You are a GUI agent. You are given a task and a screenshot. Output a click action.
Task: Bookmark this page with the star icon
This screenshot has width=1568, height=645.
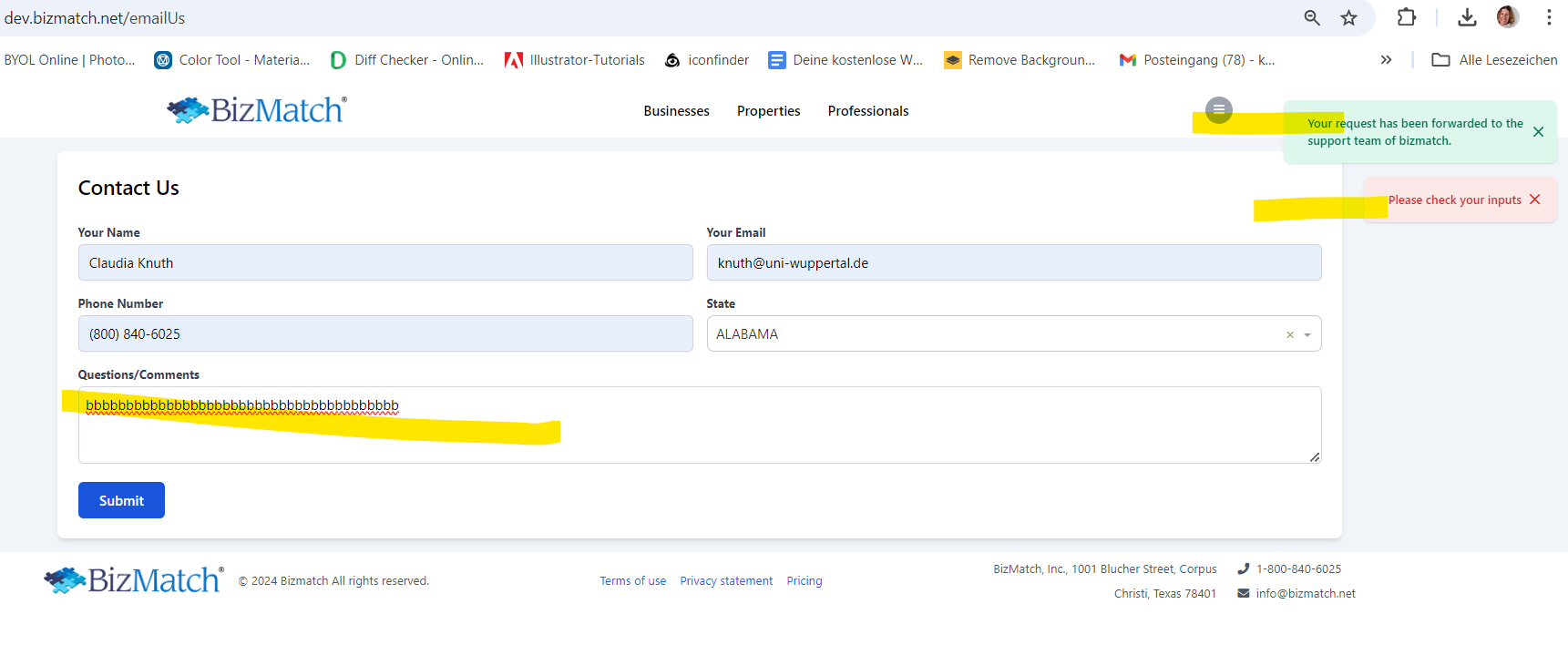point(1349,17)
